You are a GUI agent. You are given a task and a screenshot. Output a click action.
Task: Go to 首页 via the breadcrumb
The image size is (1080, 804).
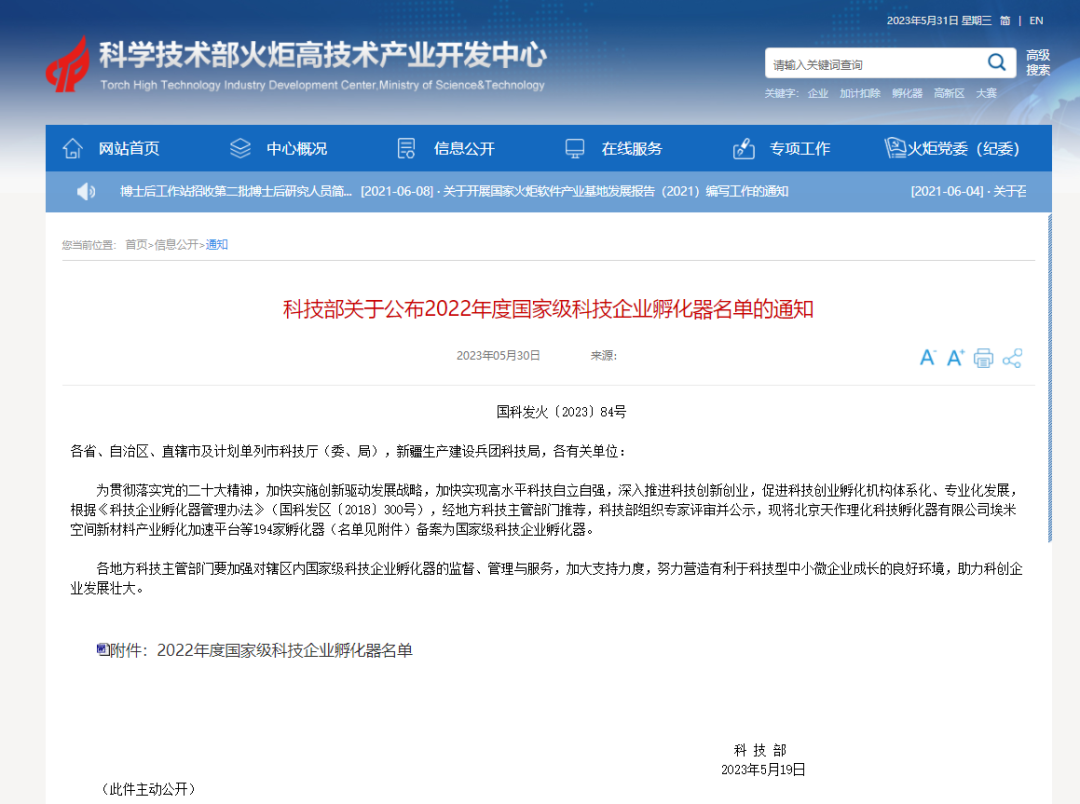135,243
